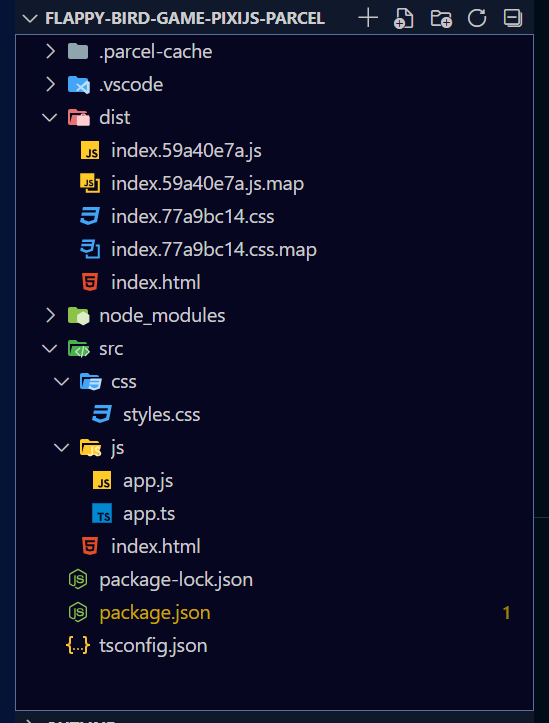This screenshot has width=549, height=723.
Task: Click the js folder icon
Action: (90, 448)
